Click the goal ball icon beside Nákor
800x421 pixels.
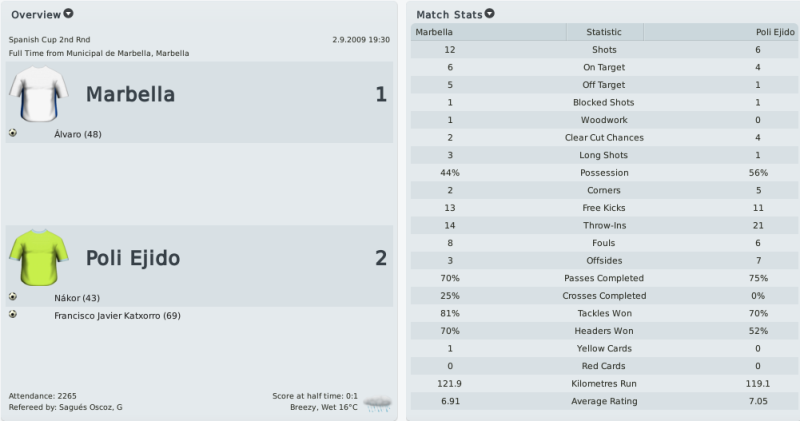click(13, 296)
